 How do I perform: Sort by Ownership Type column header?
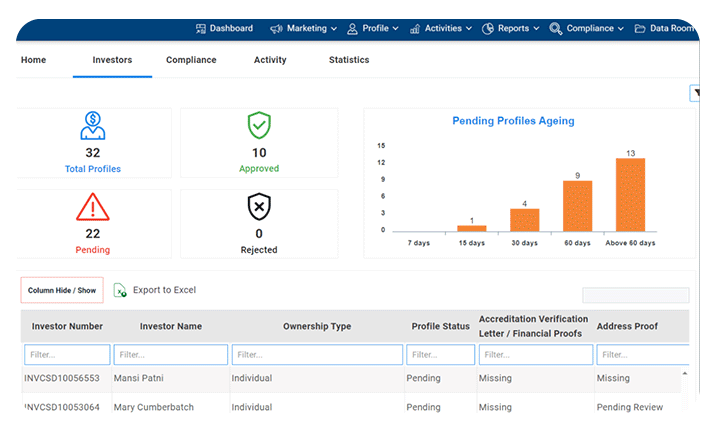tap(317, 326)
